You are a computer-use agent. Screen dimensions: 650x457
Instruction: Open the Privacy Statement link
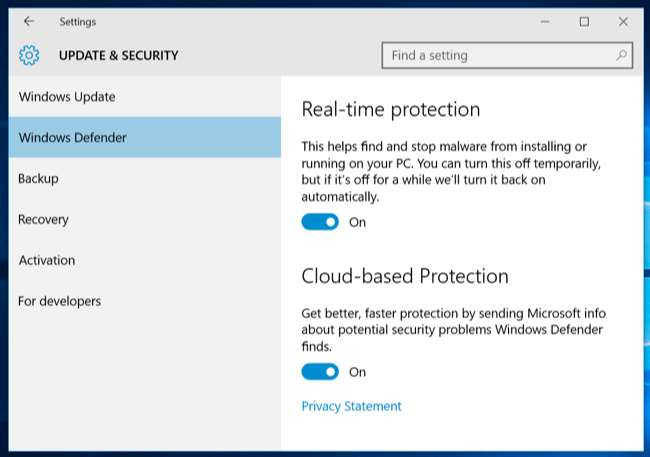[x=351, y=406]
